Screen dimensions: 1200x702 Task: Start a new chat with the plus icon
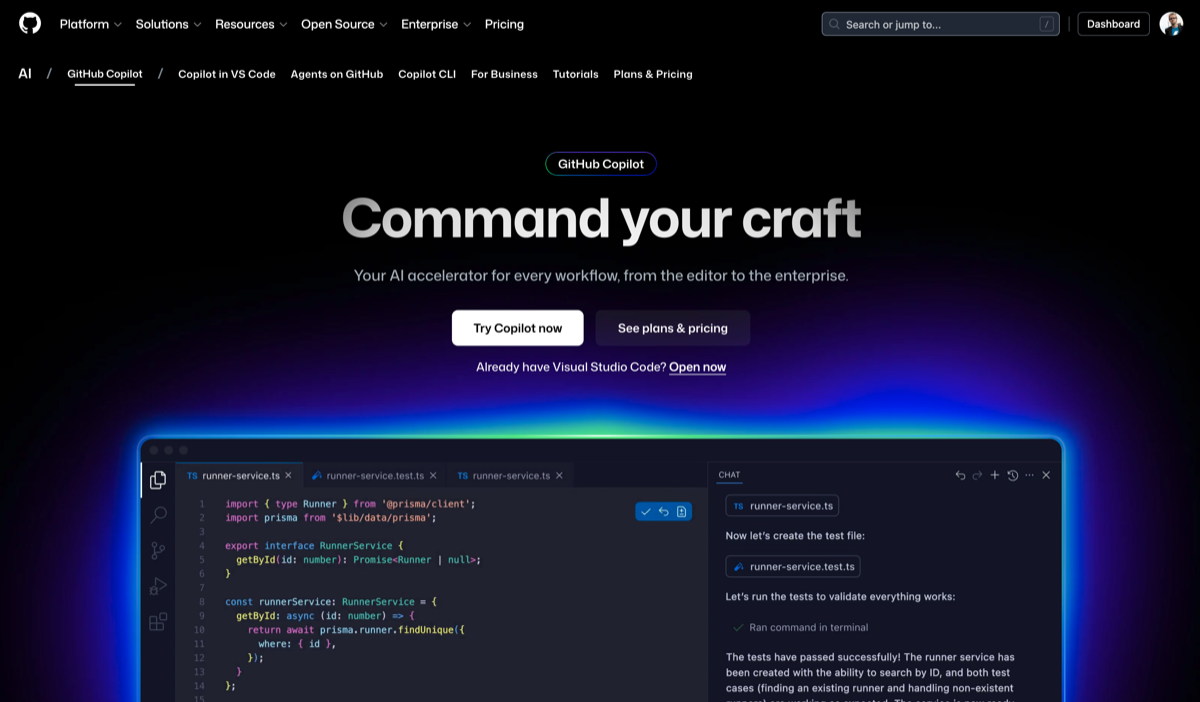coord(994,475)
